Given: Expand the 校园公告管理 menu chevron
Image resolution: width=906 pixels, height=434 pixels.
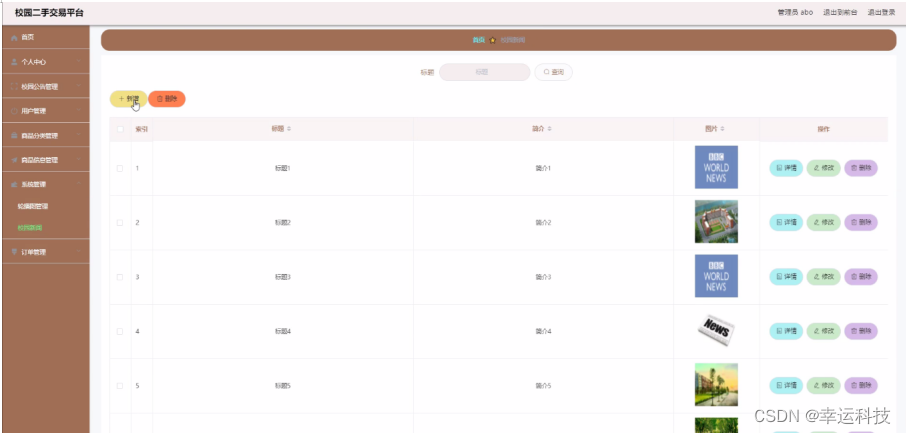Looking at the screenshot, I should click(79, 87).
